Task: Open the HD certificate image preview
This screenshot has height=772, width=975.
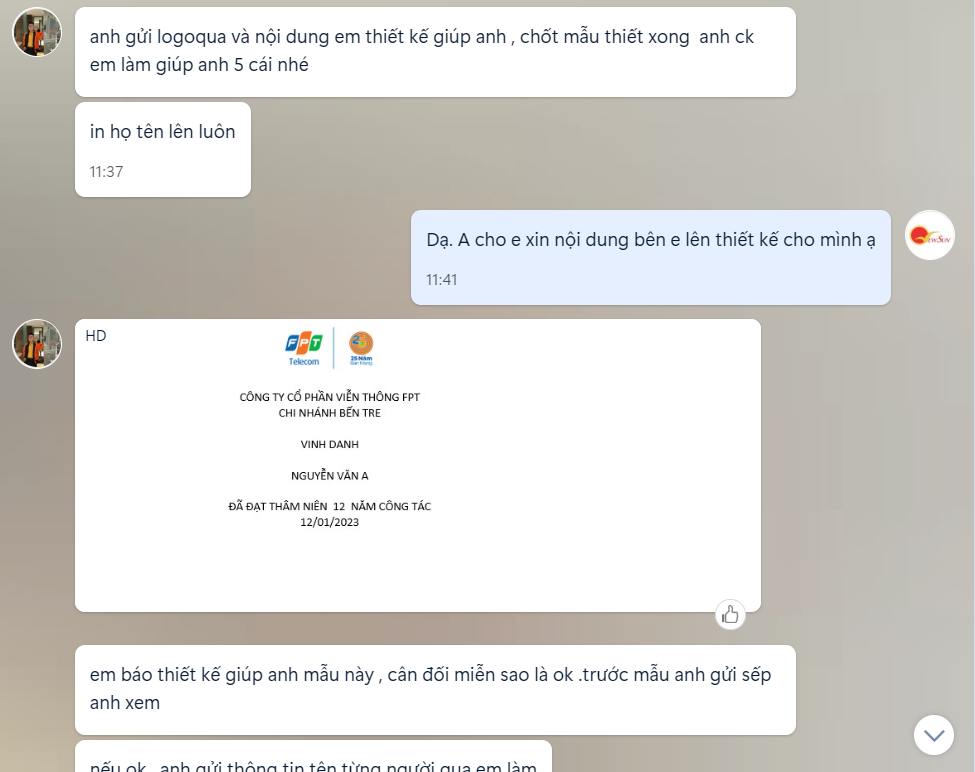Action: pos(418,466)
